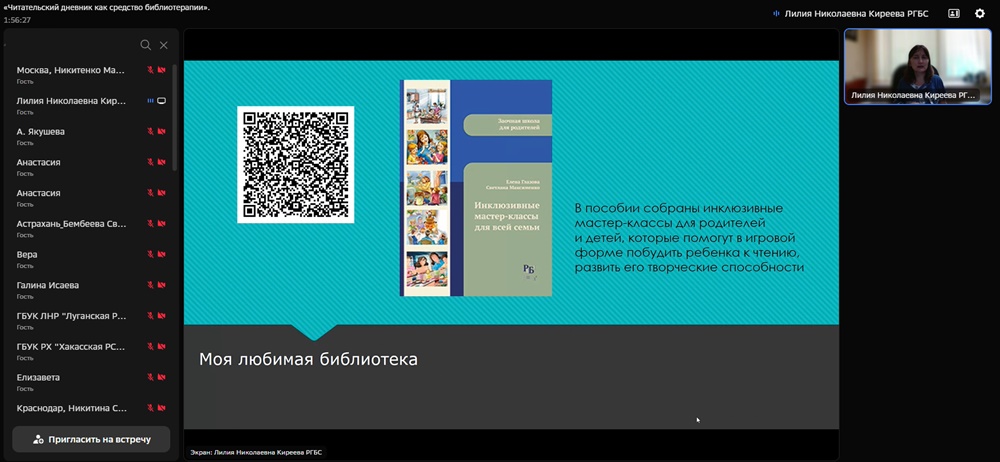Click muted microphone icon for Вера

point(151,255)
